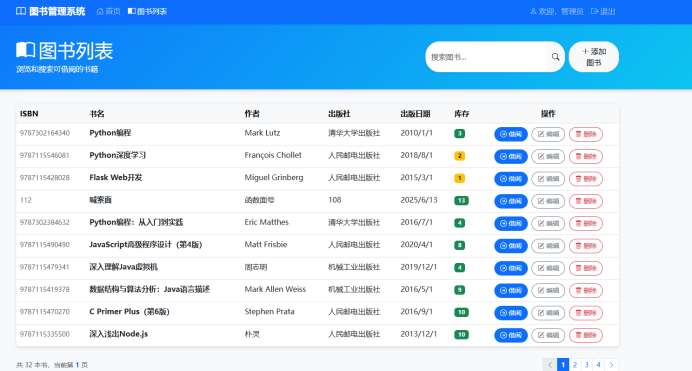Click date 2013/12/1 cell
This screenshot has width=692, height=371.
(x=418, y=334)
